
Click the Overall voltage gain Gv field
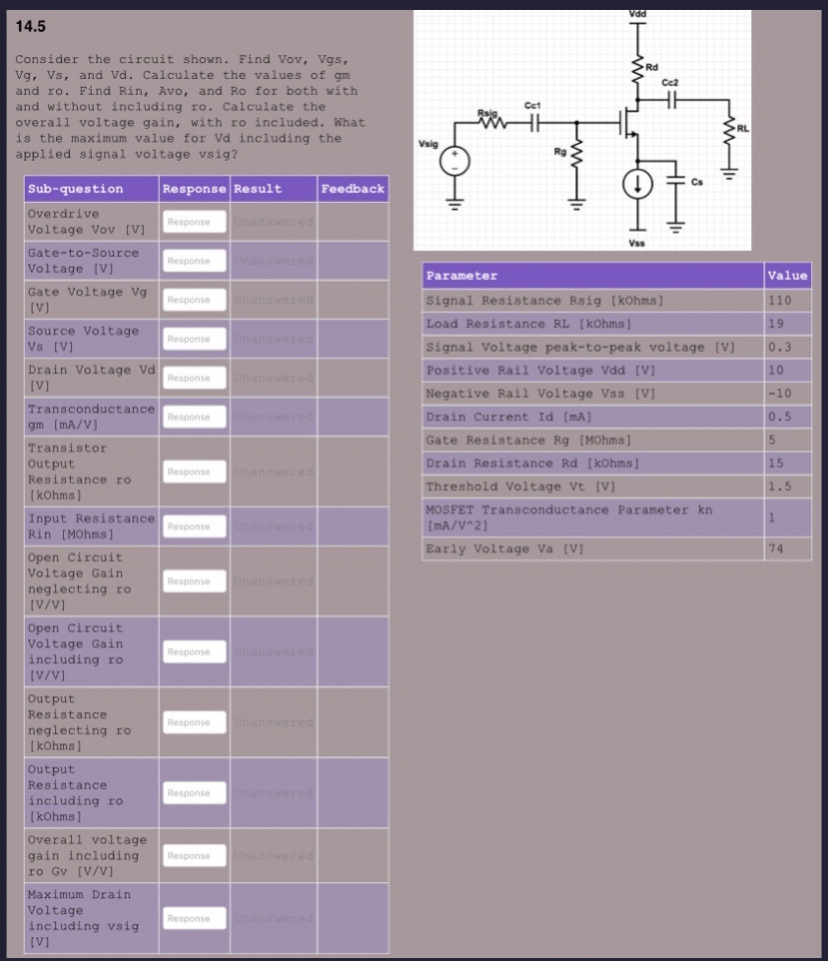coord(193,855)
